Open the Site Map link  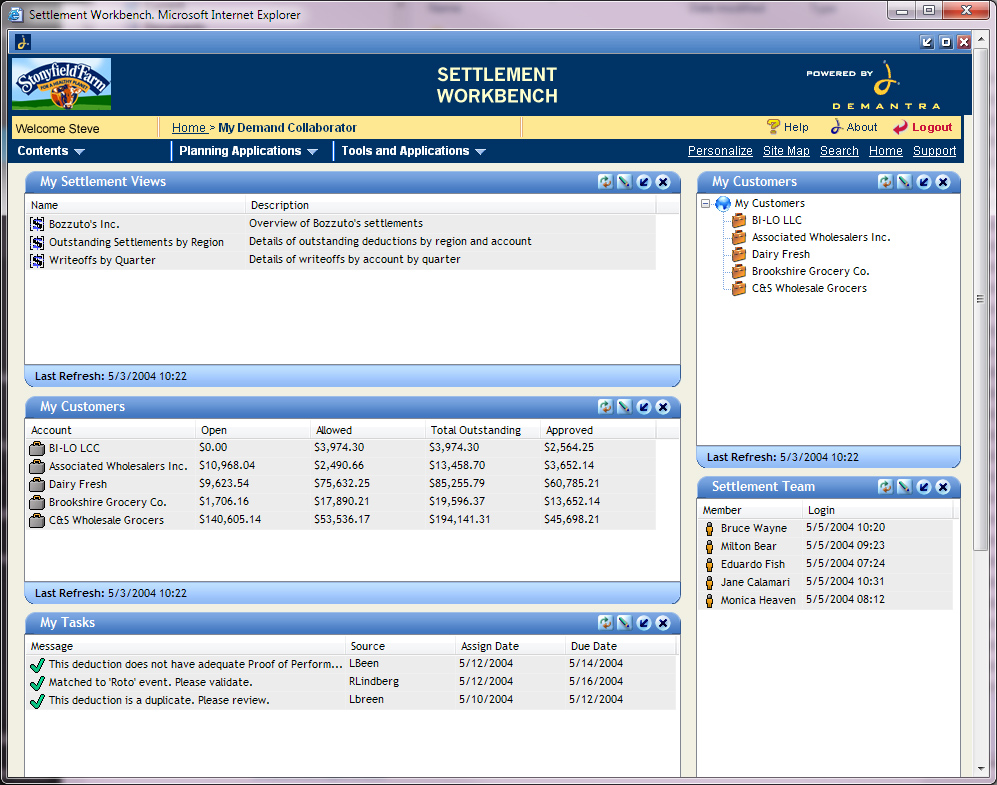tap(786, 151)
